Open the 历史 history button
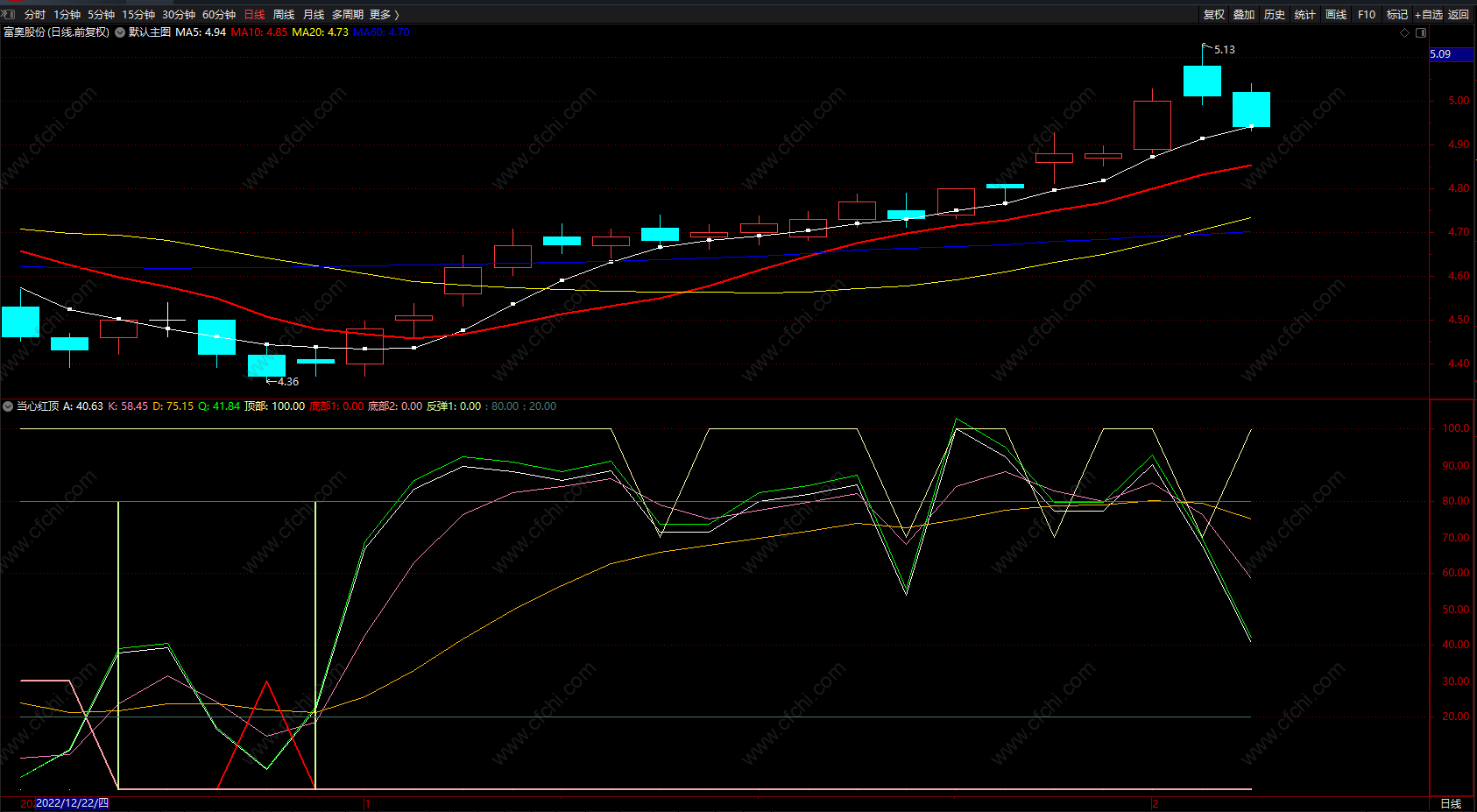Image resolution: width=1477 pixels, height=812 pixels. [1275, 15]
